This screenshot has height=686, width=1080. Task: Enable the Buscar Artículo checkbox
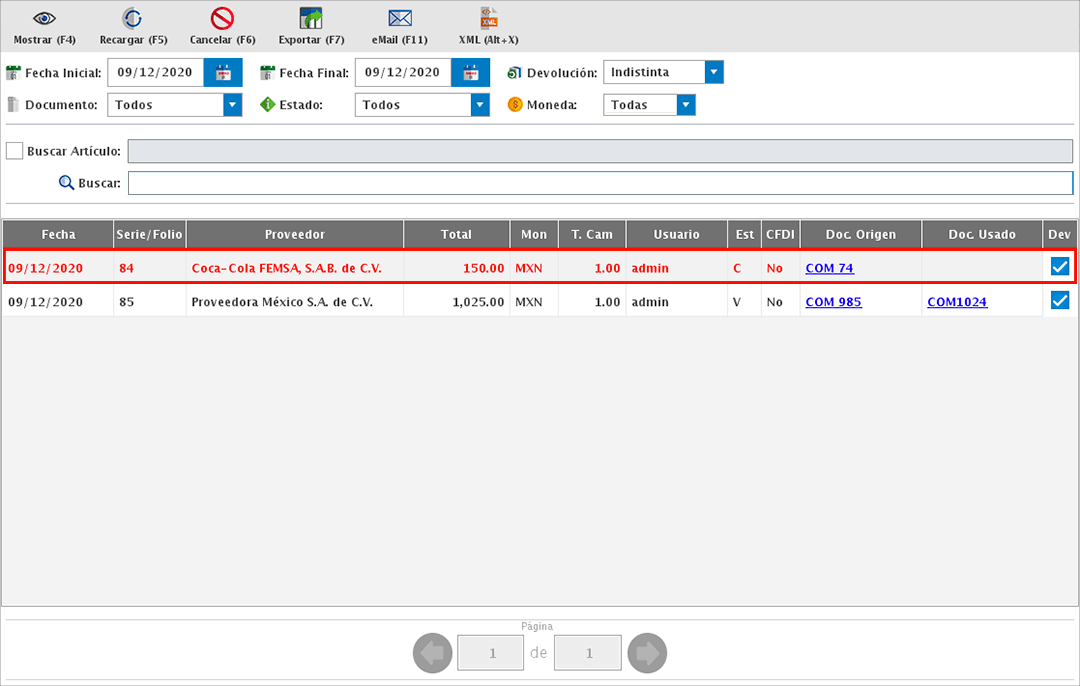[15, 151]
